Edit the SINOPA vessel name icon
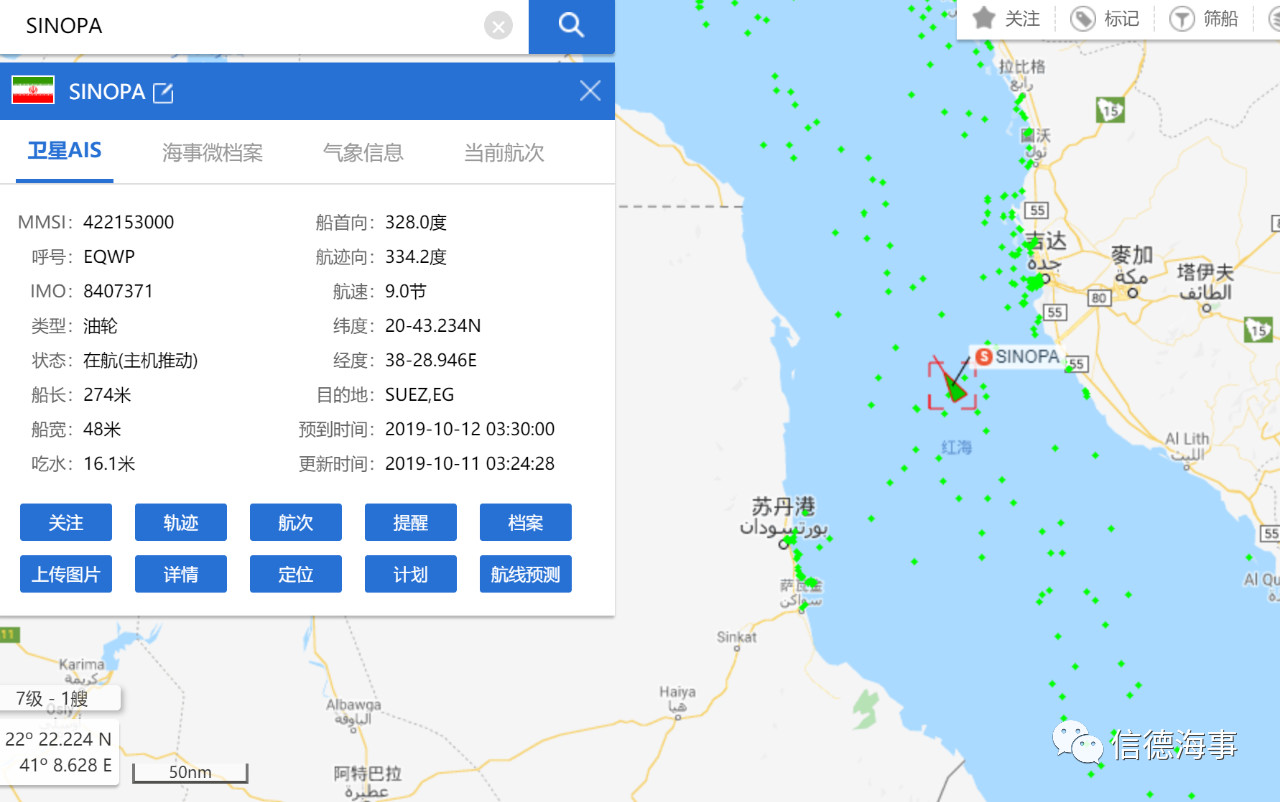This screenshot has width=1280, height=802. pos(163,92)
